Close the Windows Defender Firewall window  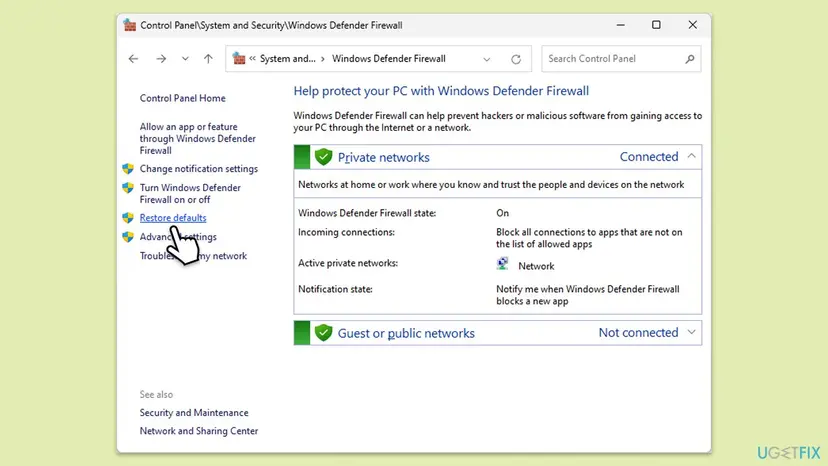tap(692, 25)
